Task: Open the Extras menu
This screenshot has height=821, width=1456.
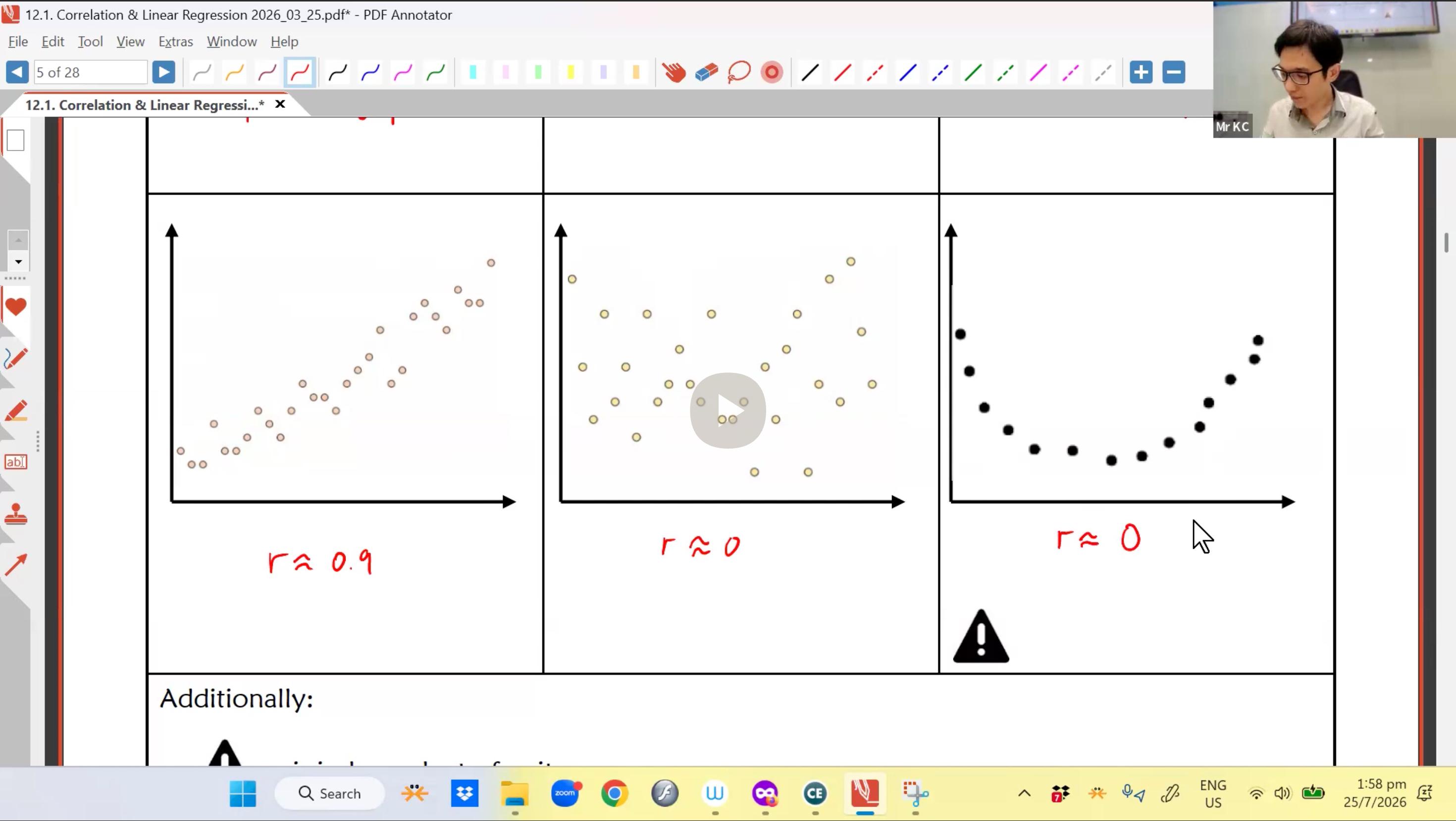Action: (x=176, y=42)
